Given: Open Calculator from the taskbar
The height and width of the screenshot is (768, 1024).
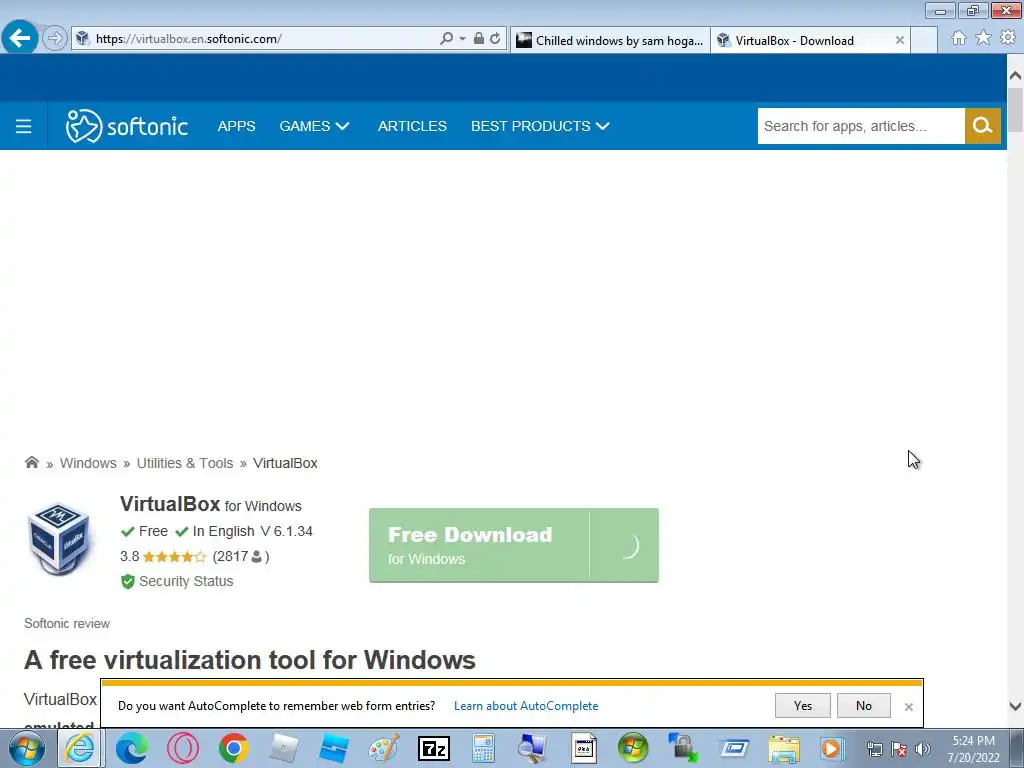Looking at the screenshot, I should [x=483, y=748].
